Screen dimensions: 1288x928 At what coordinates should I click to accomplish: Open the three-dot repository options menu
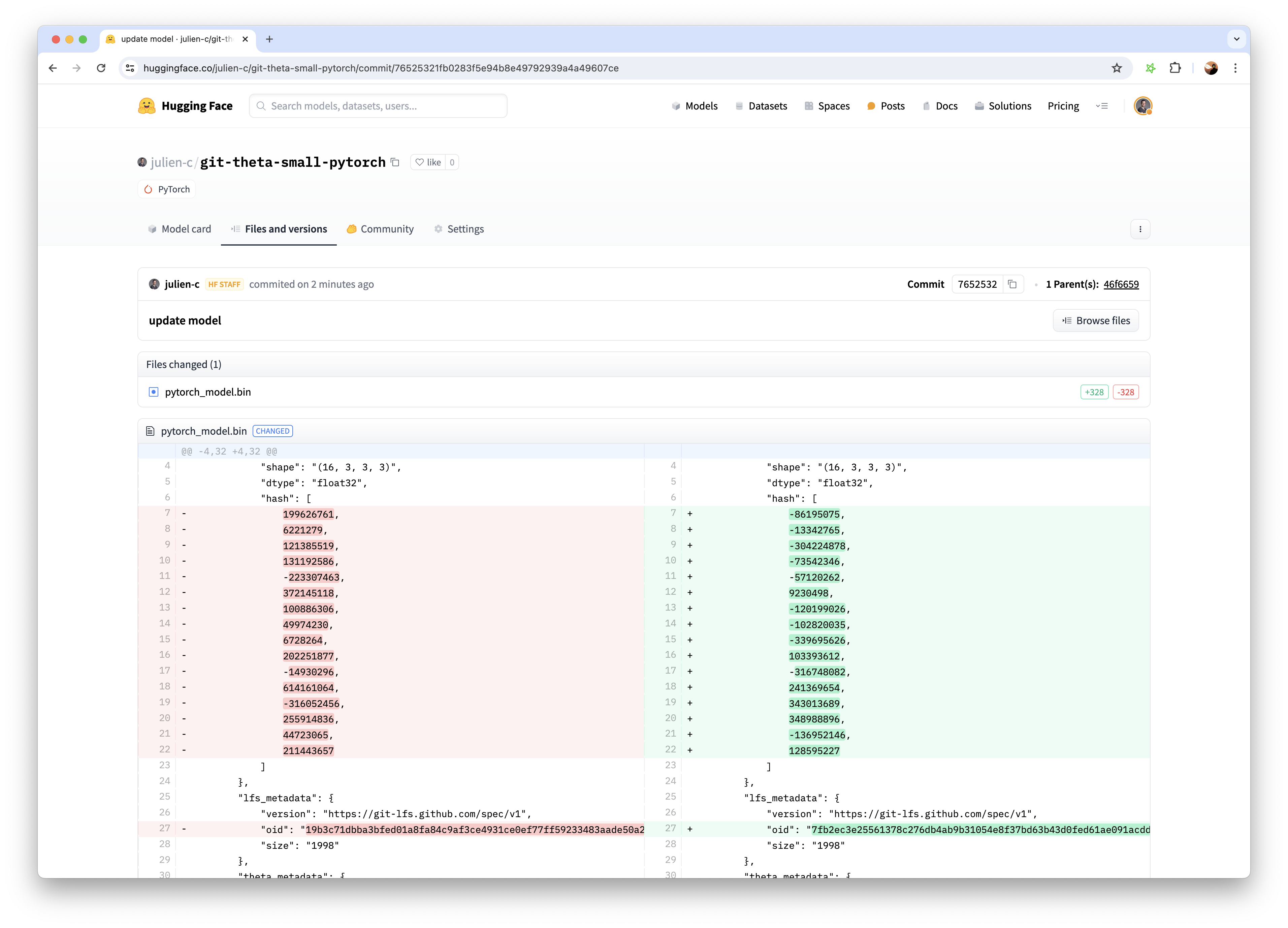pyautogui.click(x=1140, y=229)
